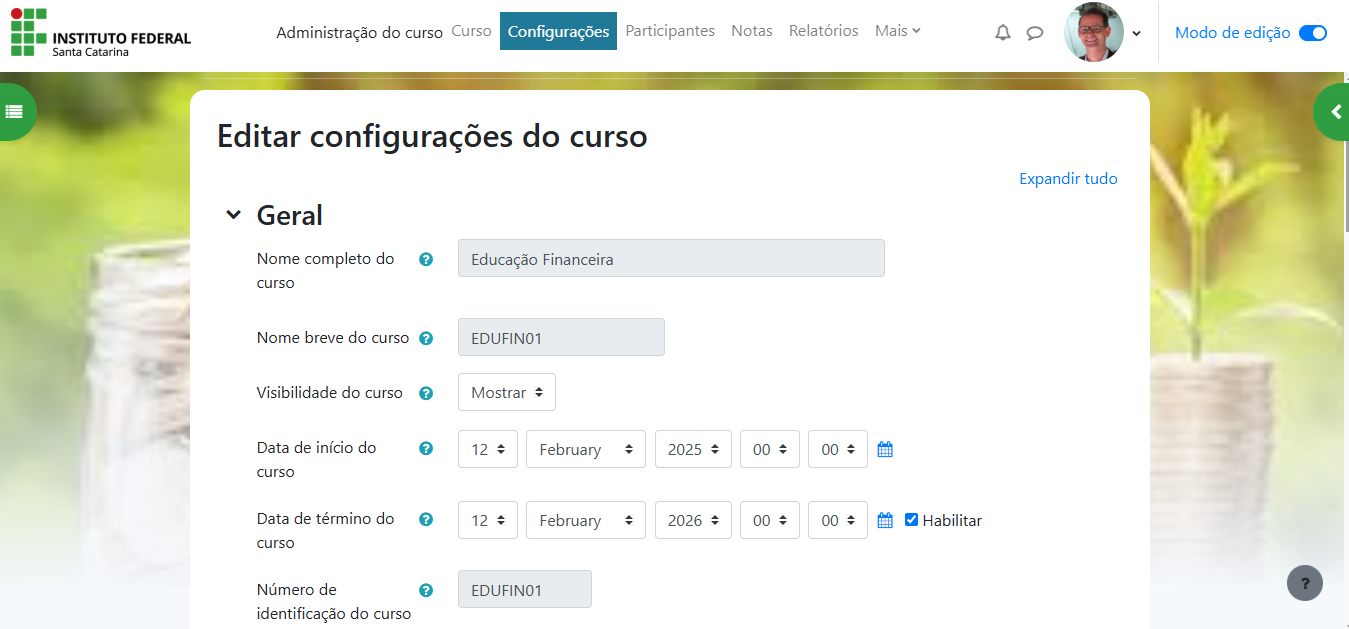
Task: Click the user profile avatar
Action: pyautogui.click(x=1093, y=32)
